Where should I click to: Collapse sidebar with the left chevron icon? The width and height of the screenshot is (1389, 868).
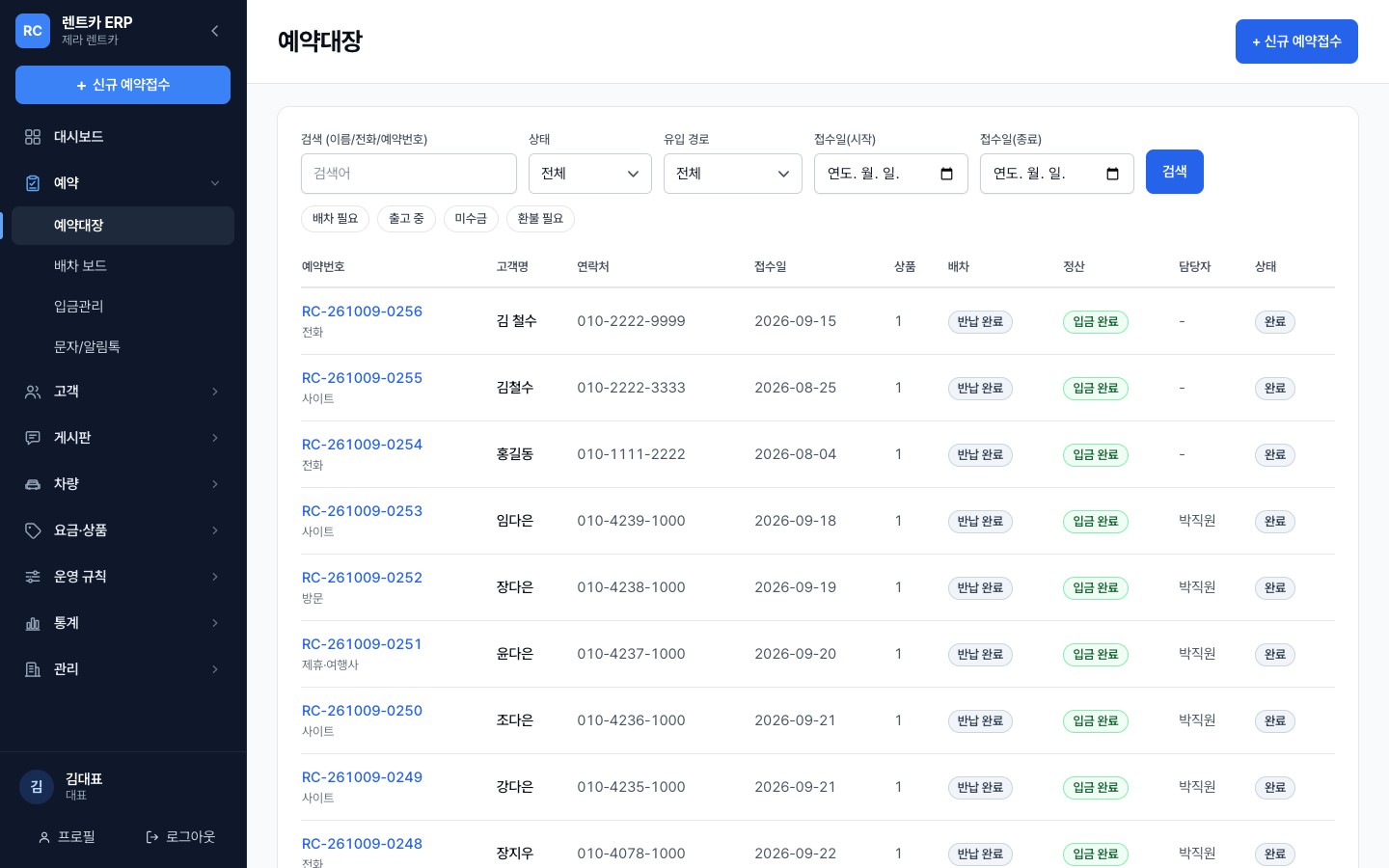click(215, 31)
